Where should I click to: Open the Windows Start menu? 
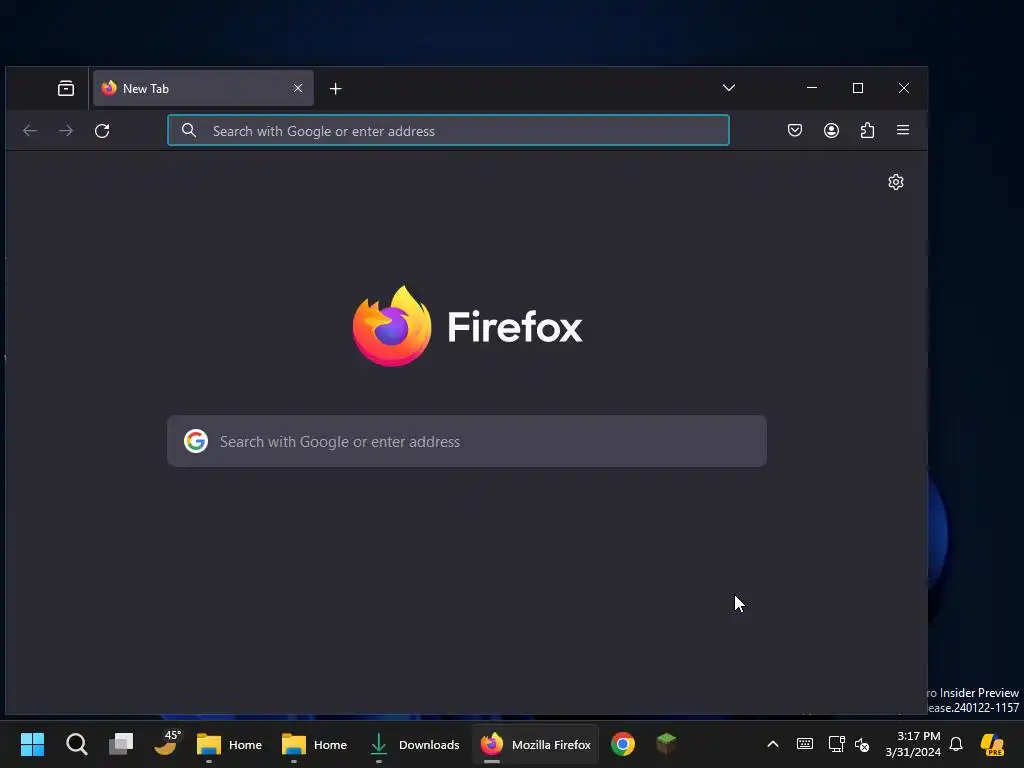coord(32,744)
